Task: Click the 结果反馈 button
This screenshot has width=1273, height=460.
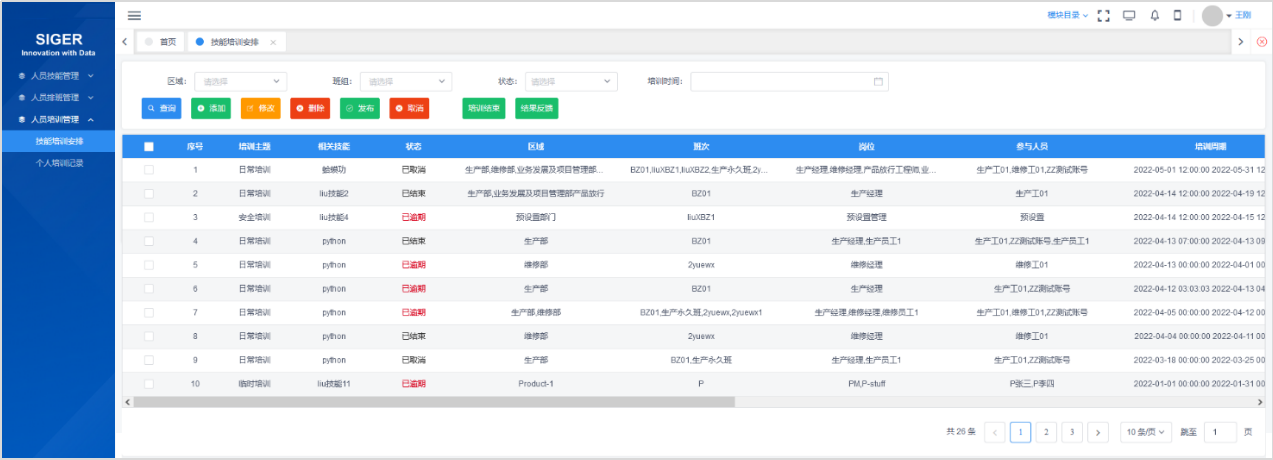Action: tap(537, 108)
